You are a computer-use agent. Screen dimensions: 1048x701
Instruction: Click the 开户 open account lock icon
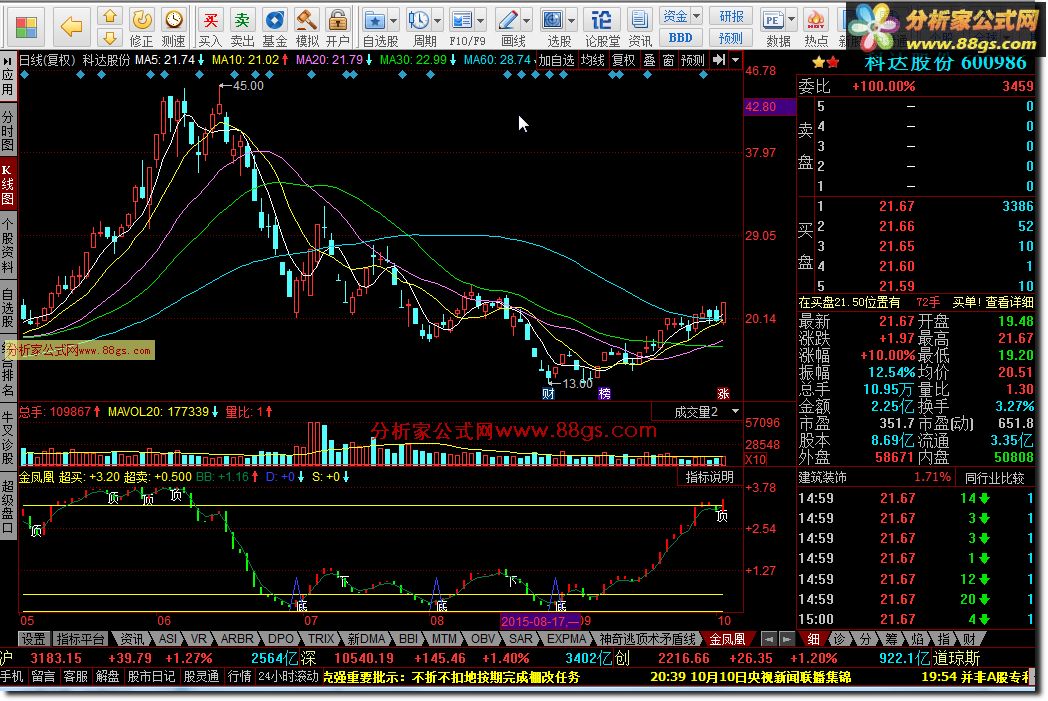[x=338, y=27]
